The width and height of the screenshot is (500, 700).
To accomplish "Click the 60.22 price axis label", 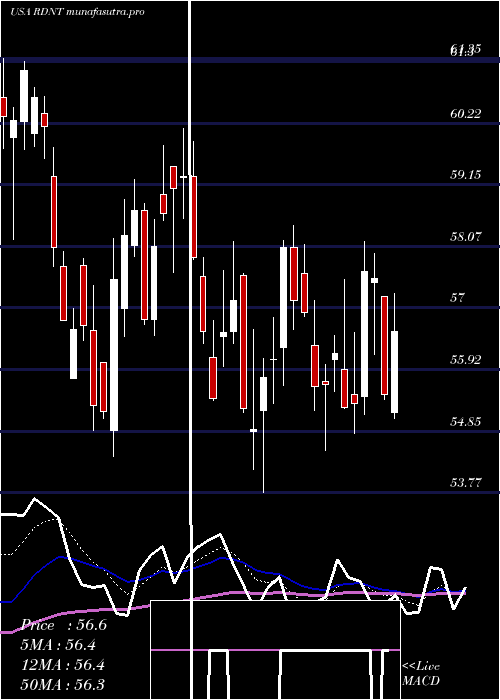I will pyautogui.click(x=466, y=114).
